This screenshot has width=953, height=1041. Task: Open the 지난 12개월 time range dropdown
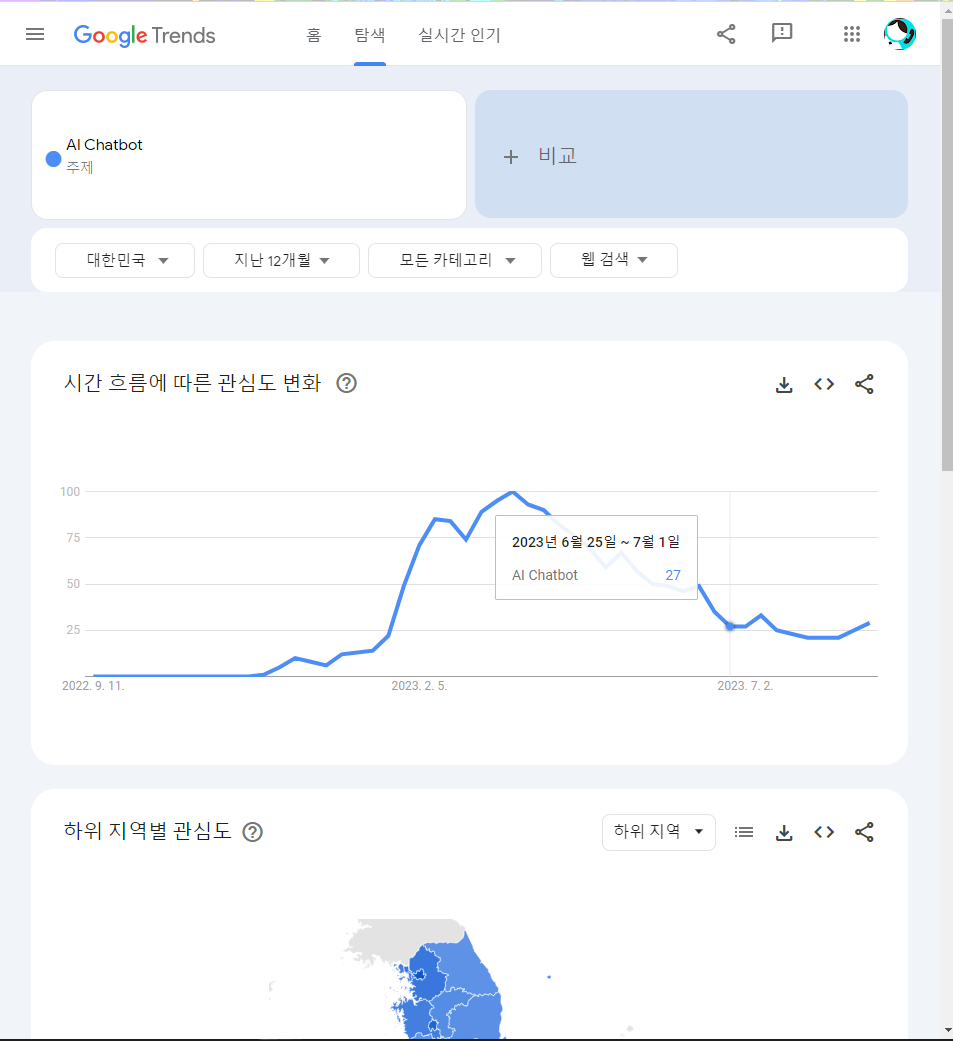281,260
